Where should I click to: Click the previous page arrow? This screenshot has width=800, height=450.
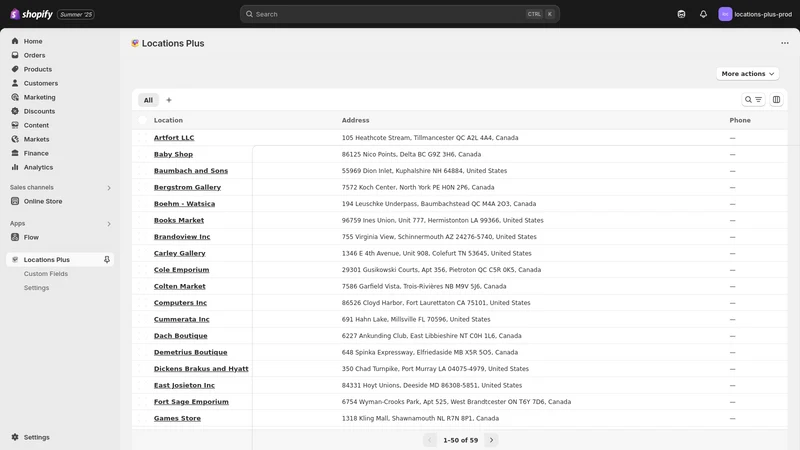(430, 440)
